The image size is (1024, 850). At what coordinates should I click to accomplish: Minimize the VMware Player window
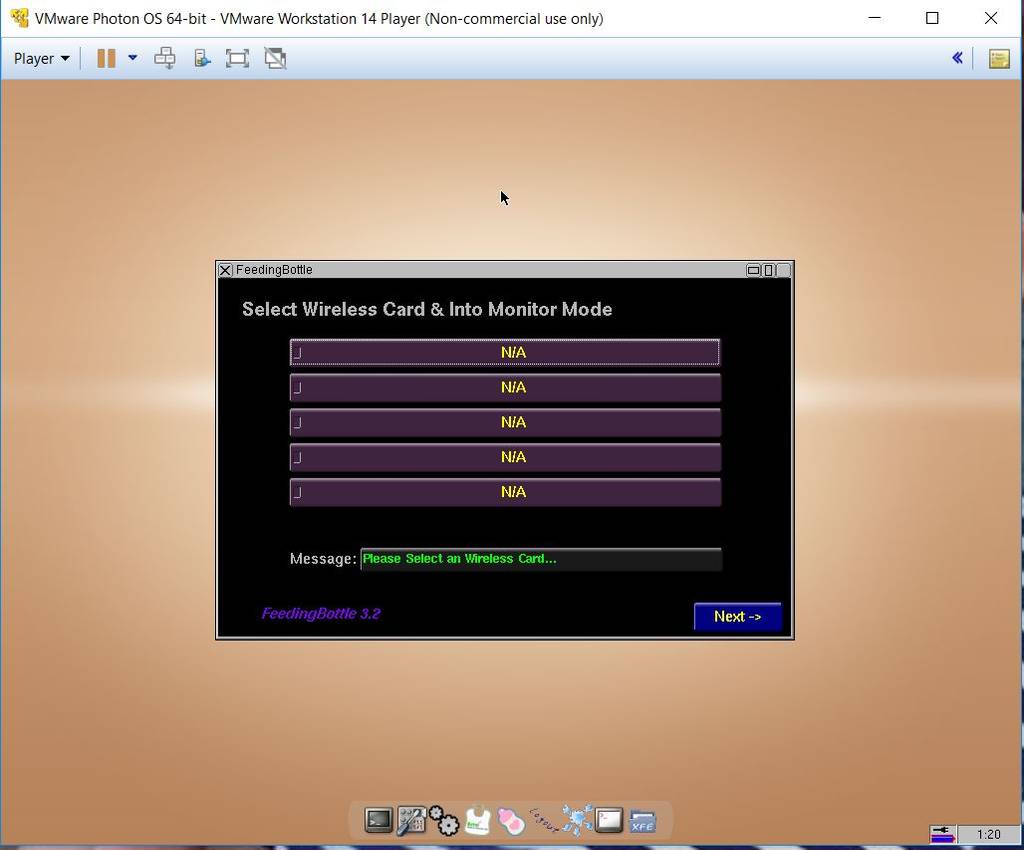click(874, 18)
